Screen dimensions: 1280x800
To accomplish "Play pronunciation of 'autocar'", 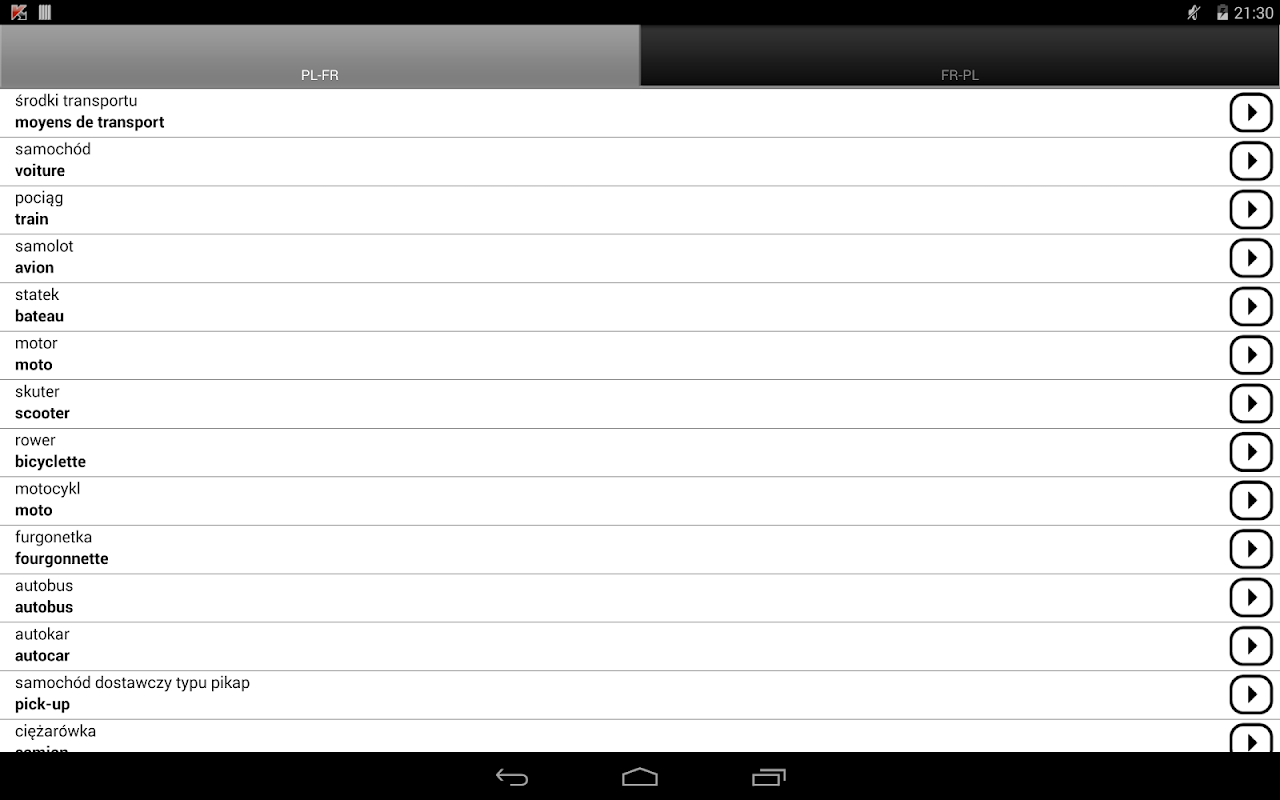I will (x=1251, y=646).
